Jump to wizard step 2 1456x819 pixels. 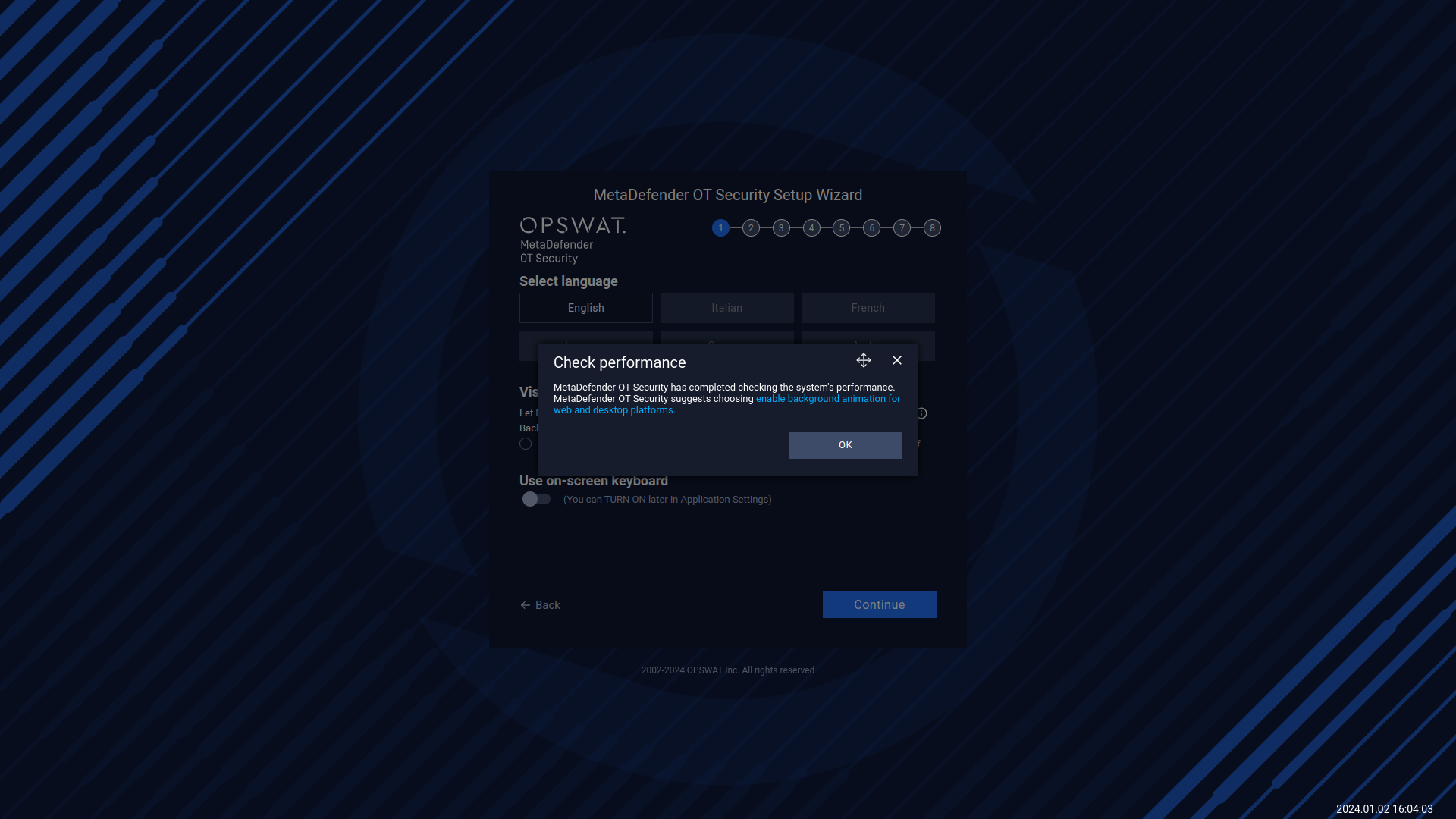[x=751, y=228]
